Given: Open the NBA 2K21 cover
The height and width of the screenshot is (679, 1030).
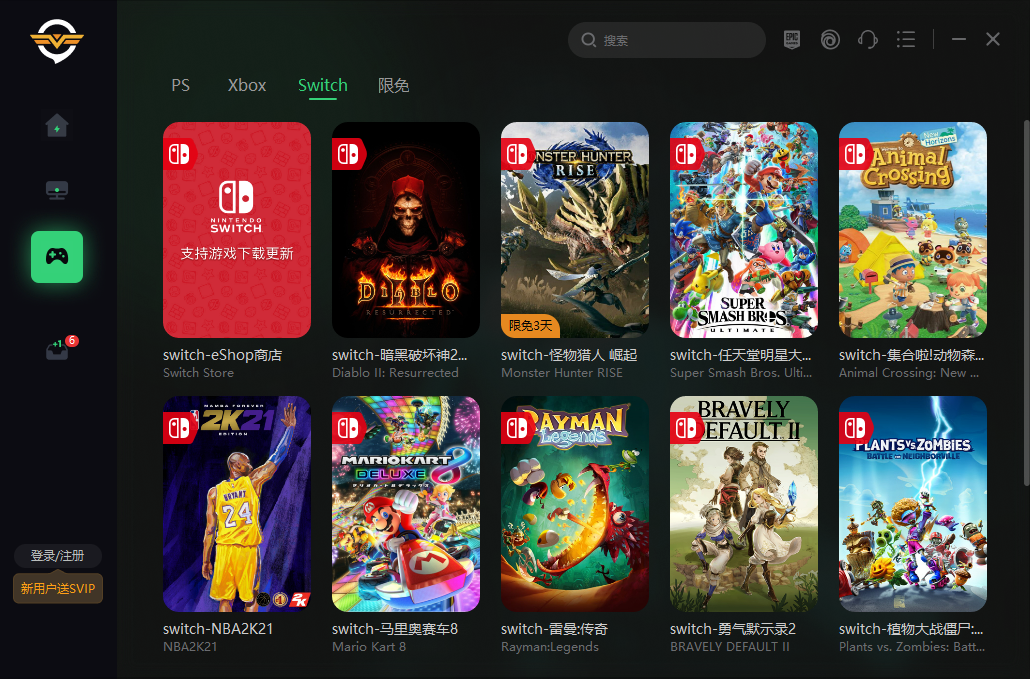Looking at the screenshot, I should (x=237, y=504).
